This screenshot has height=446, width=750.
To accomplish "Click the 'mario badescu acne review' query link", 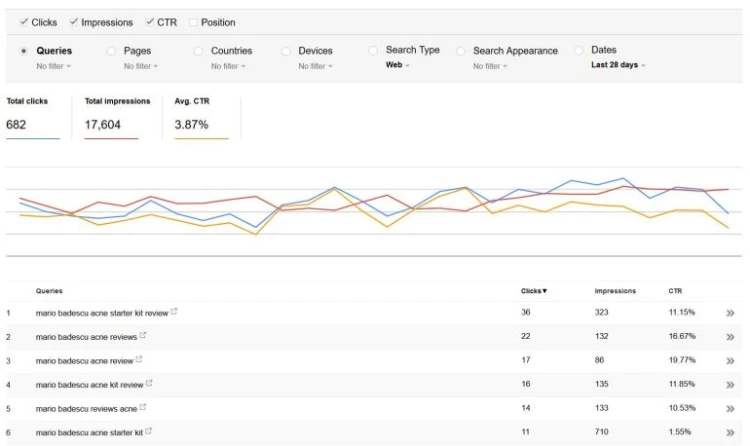I will [x=83, y=360].
